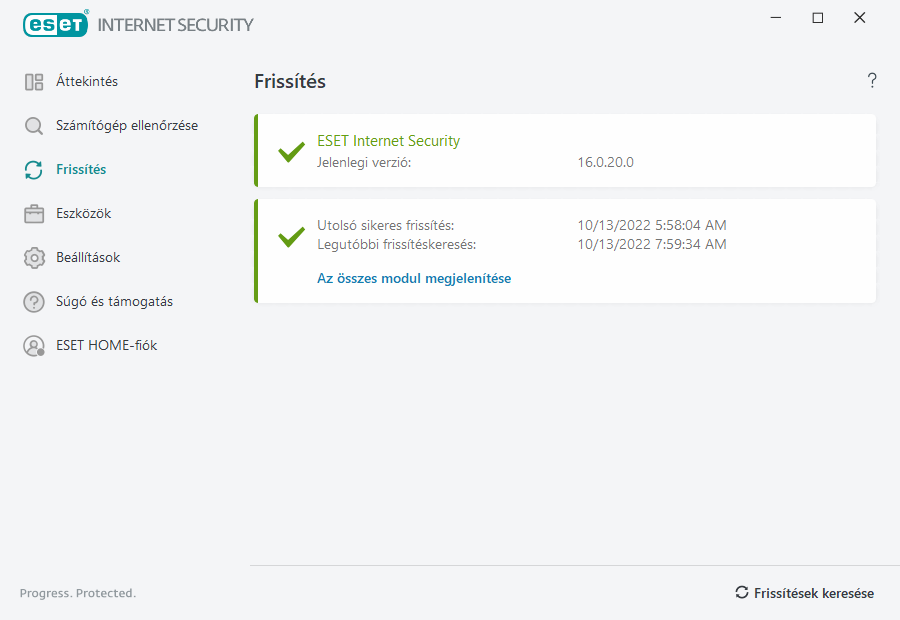Click the green checkmark beside Utolsó sikeres frissítés
The image size is (900, 620).
tap(291, 236)
